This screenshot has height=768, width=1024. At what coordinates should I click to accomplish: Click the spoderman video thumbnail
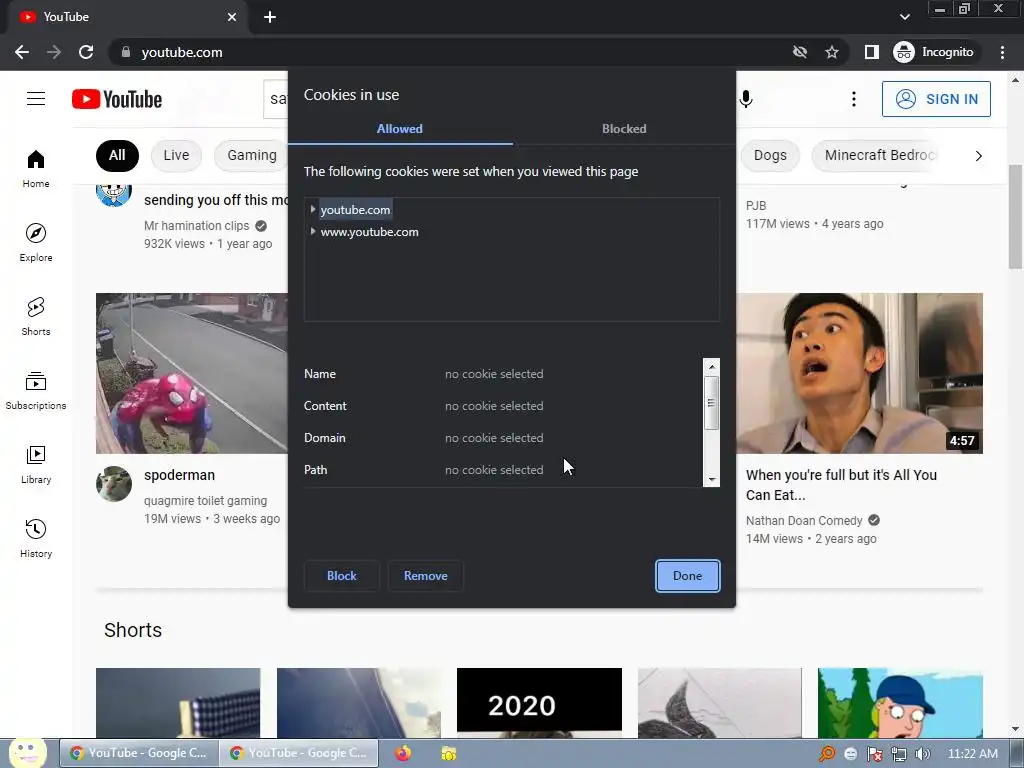pos(192,374)
